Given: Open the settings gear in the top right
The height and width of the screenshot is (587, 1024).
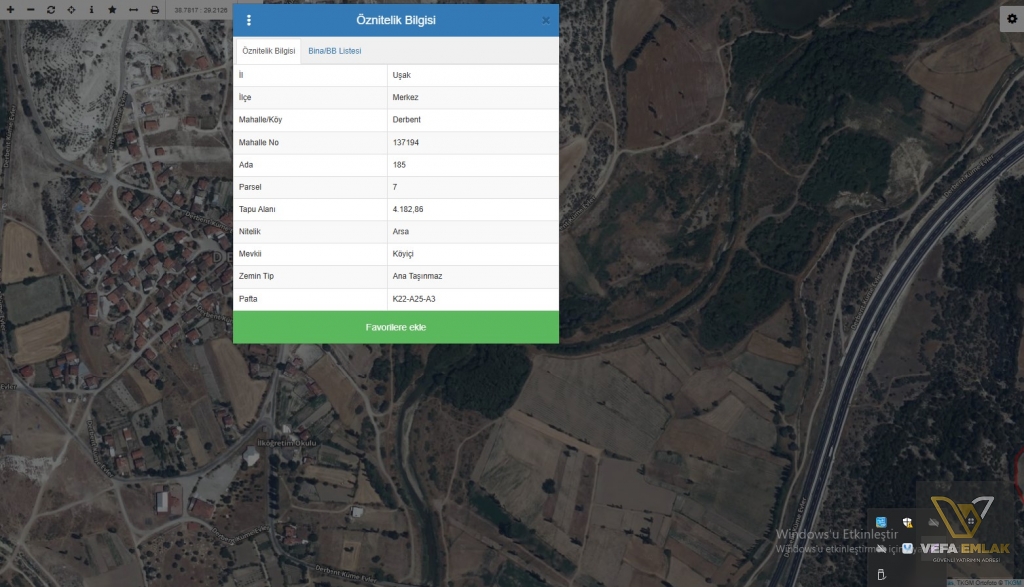Looking at the screenshot, I should 1011,21.
